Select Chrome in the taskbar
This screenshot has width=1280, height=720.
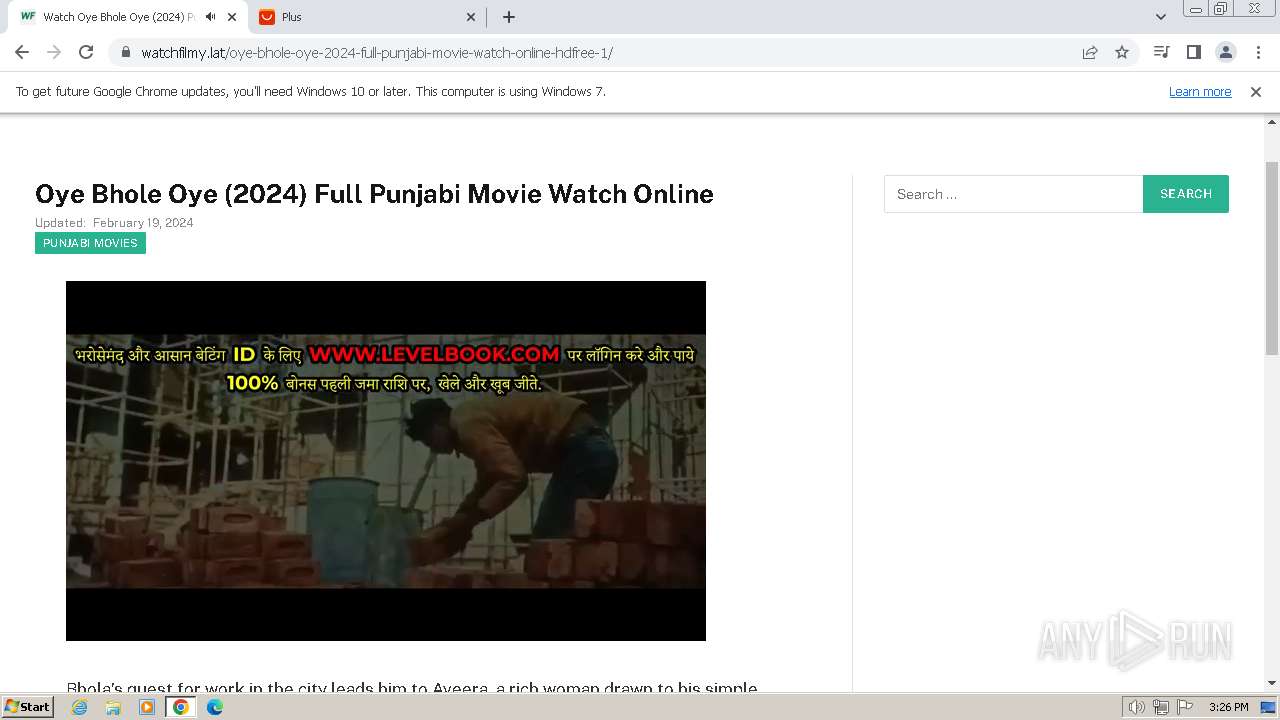coord(181,707)
